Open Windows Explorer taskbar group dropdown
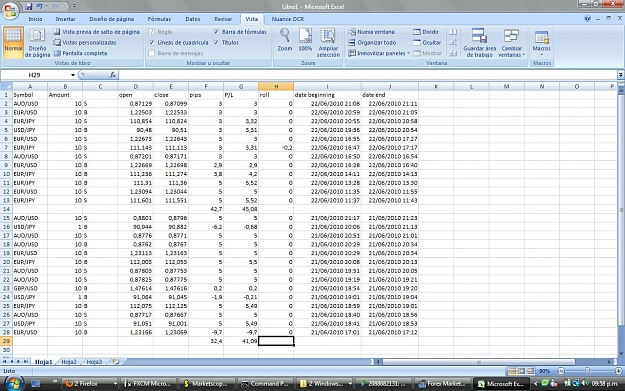Screen dimensions: 625x391 [350, 384]
